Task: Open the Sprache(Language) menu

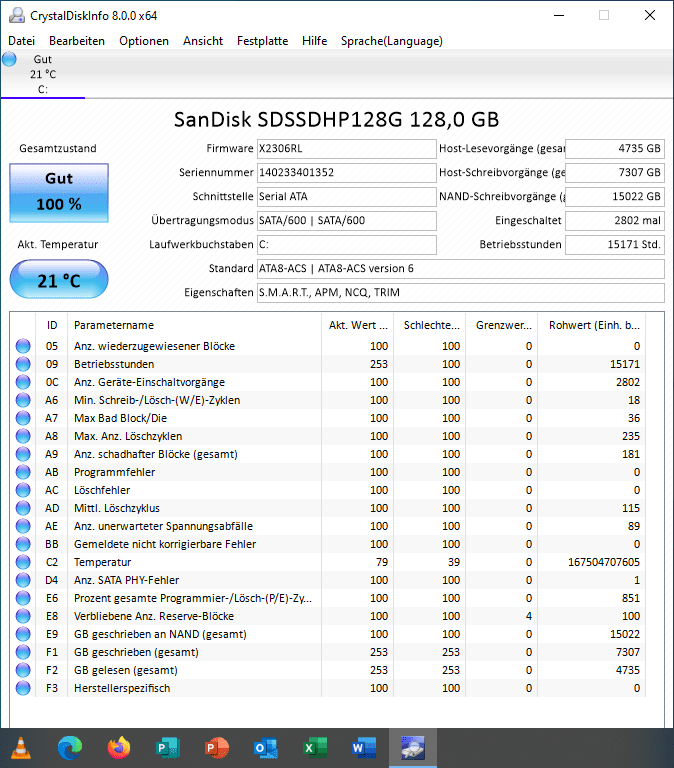Action: coord(392,41)
